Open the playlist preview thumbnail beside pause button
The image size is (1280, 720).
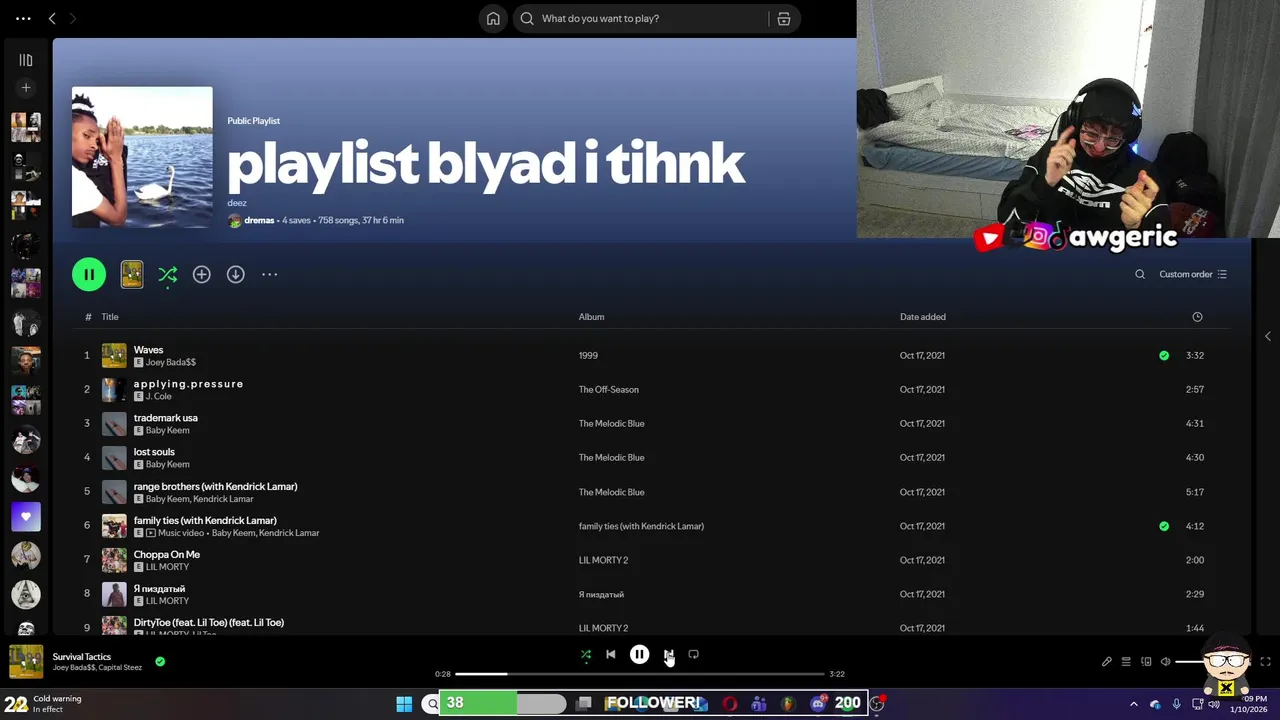point(132,274)
